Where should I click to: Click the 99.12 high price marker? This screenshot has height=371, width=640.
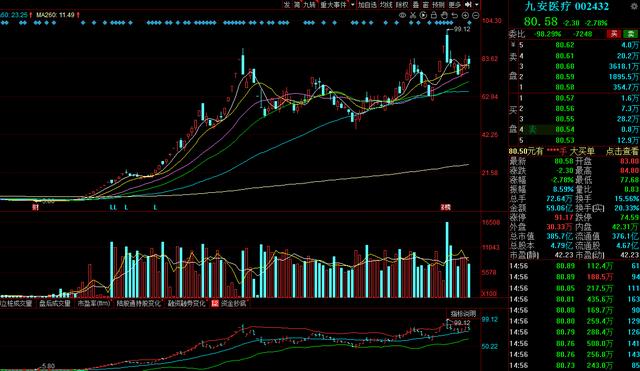[462, 29]
